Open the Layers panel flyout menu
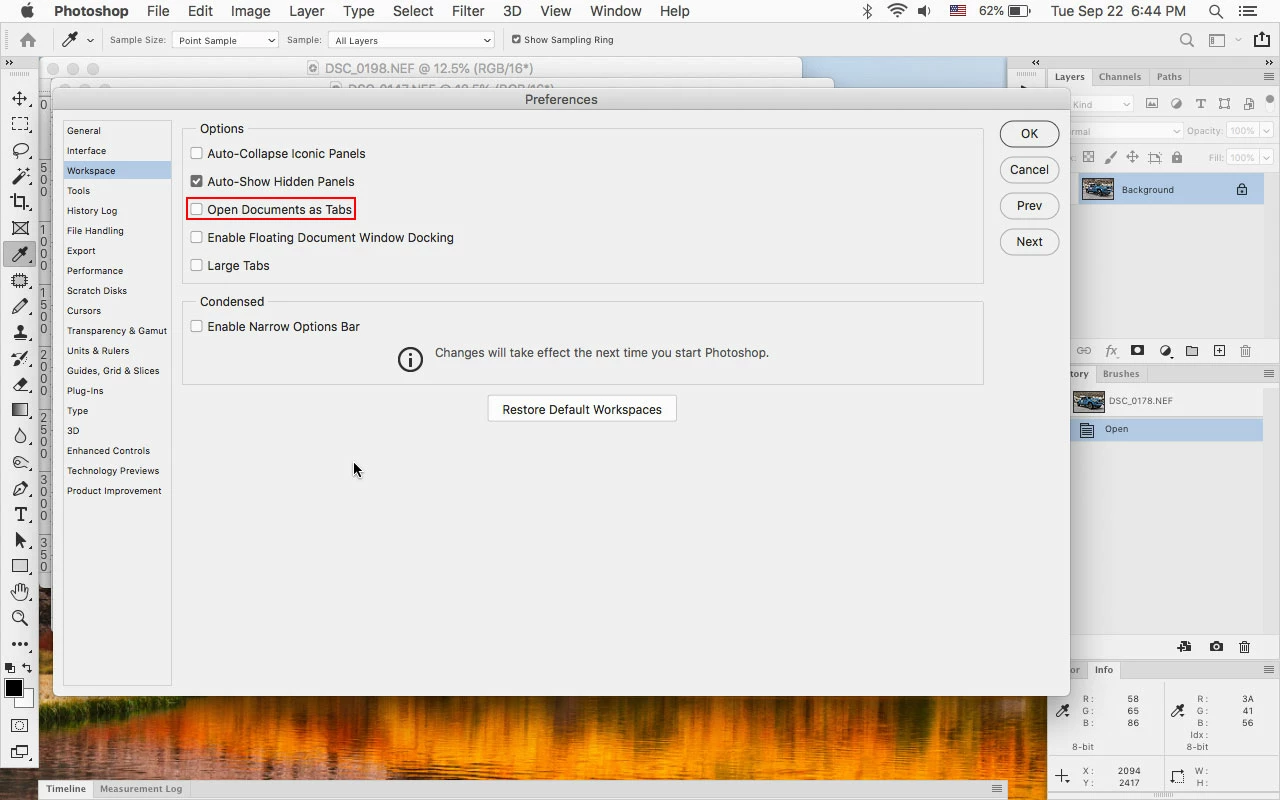 pyautogui.click(x=1268, y=76)
